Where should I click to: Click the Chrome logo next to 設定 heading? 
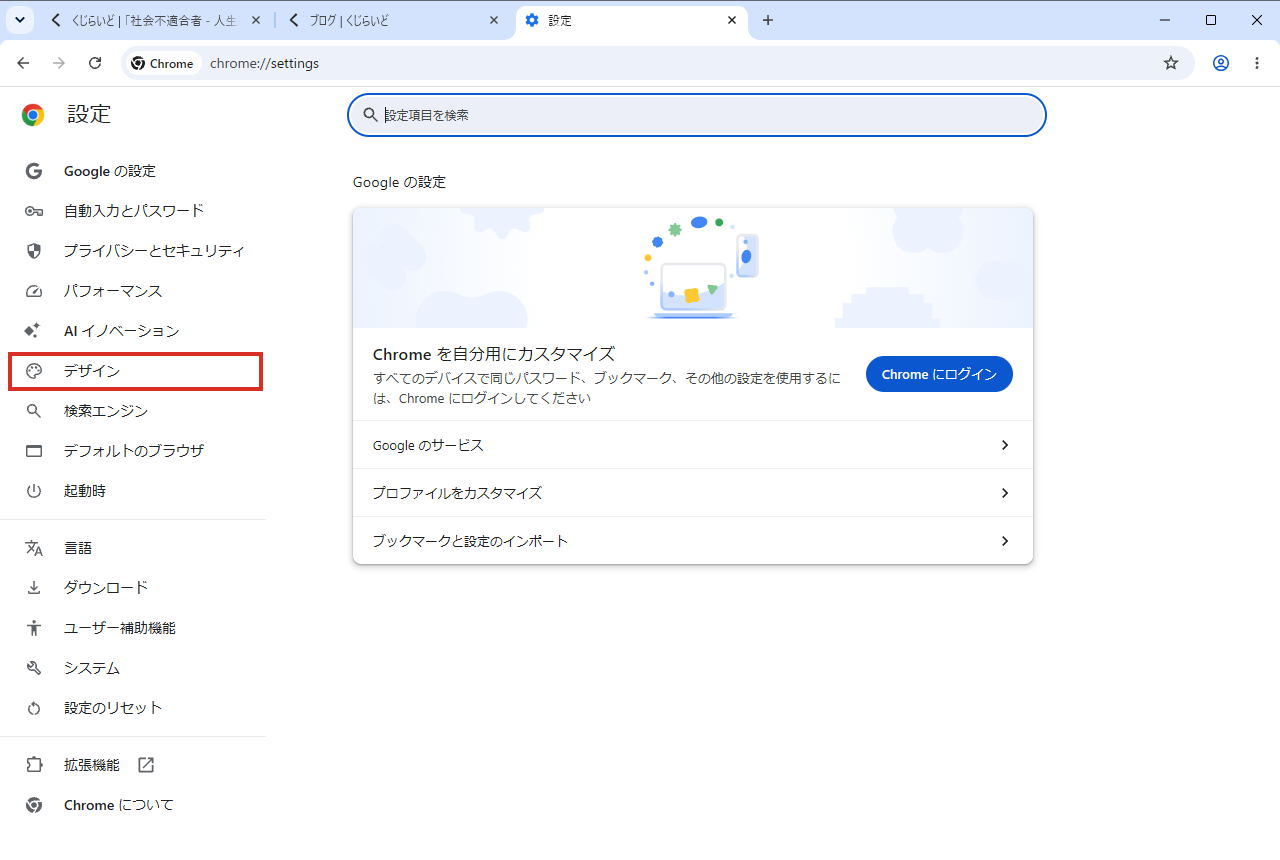click(x=33, y=115)
